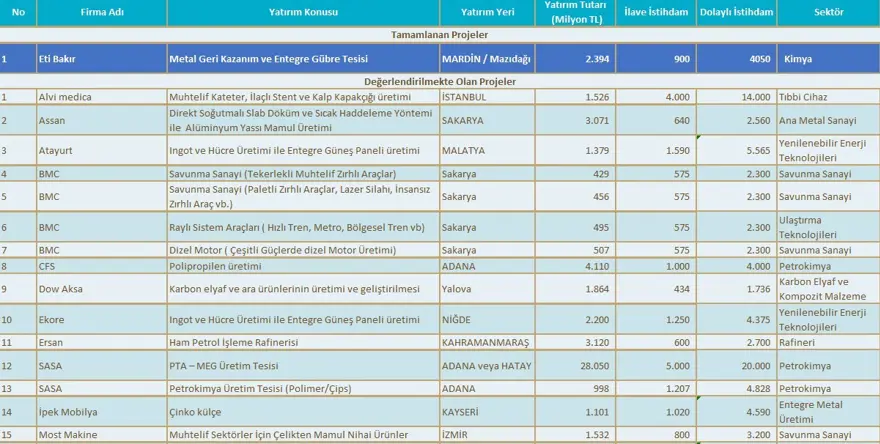Click the 'Firma Adı' column header
This screenshot has height=444, width=880.
point(101,13)
